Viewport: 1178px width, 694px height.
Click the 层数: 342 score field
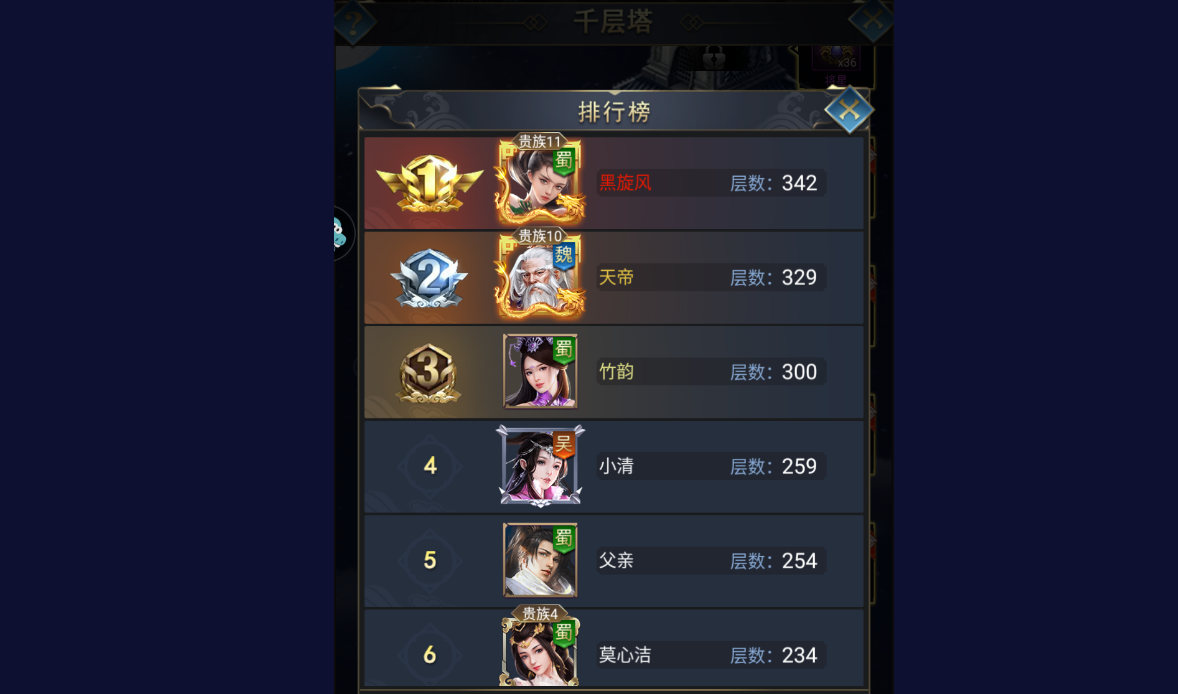point(774,183)
